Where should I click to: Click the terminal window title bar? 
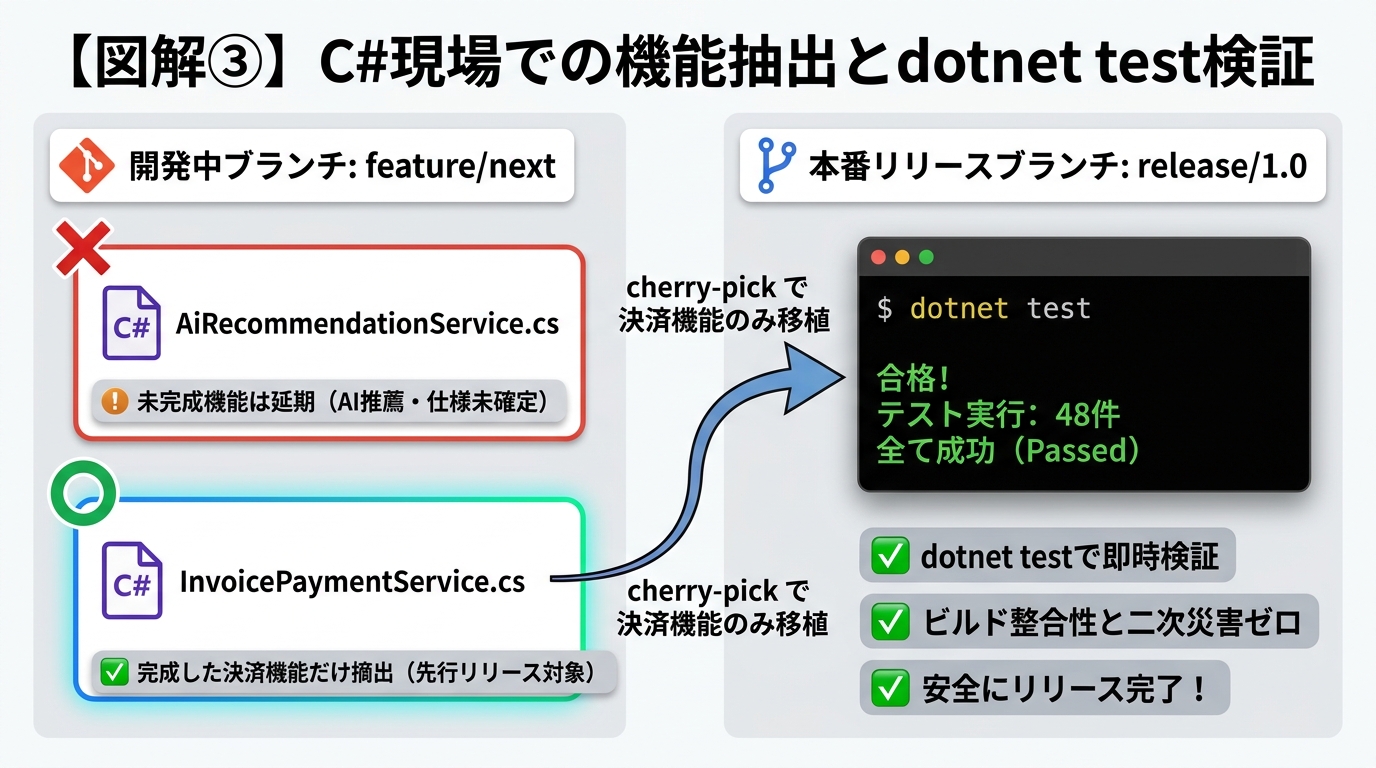pyautogui.click(x=1084, y=257)
